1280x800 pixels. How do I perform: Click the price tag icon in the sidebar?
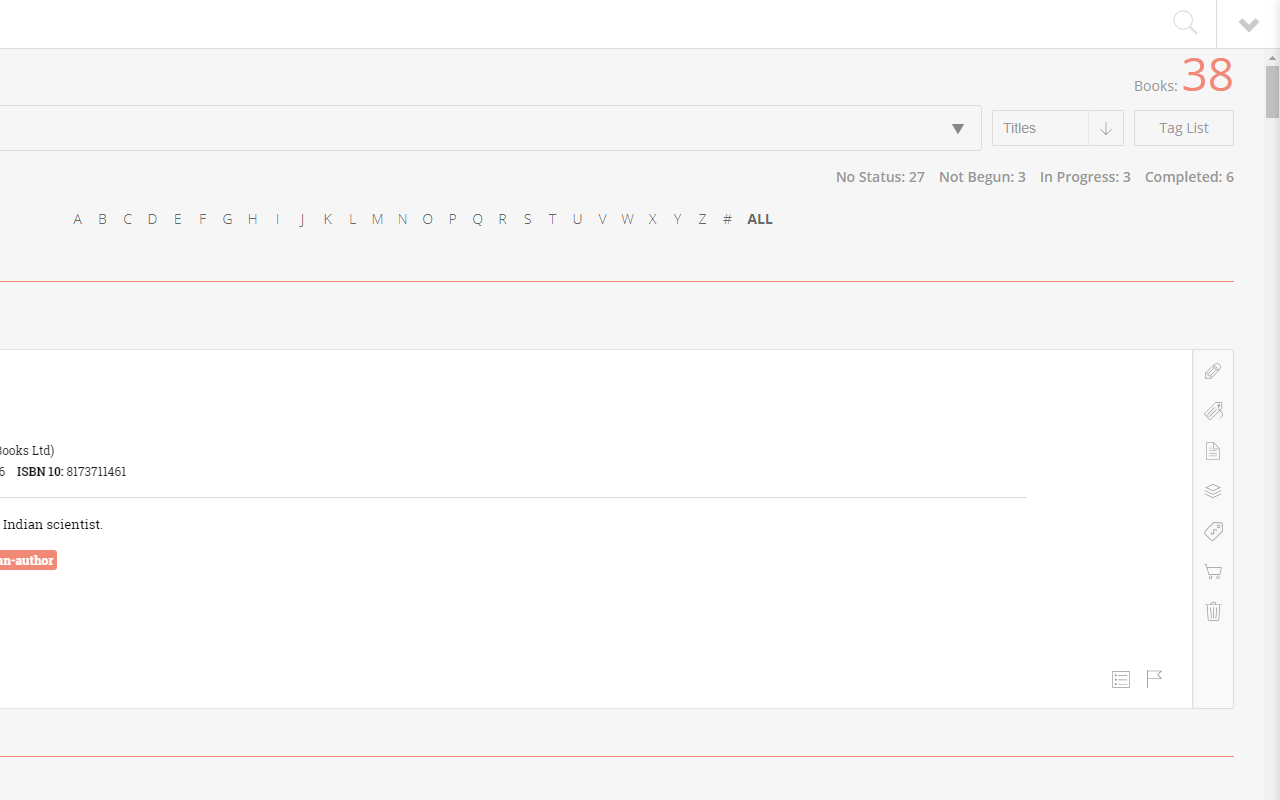pos(1213,531)
